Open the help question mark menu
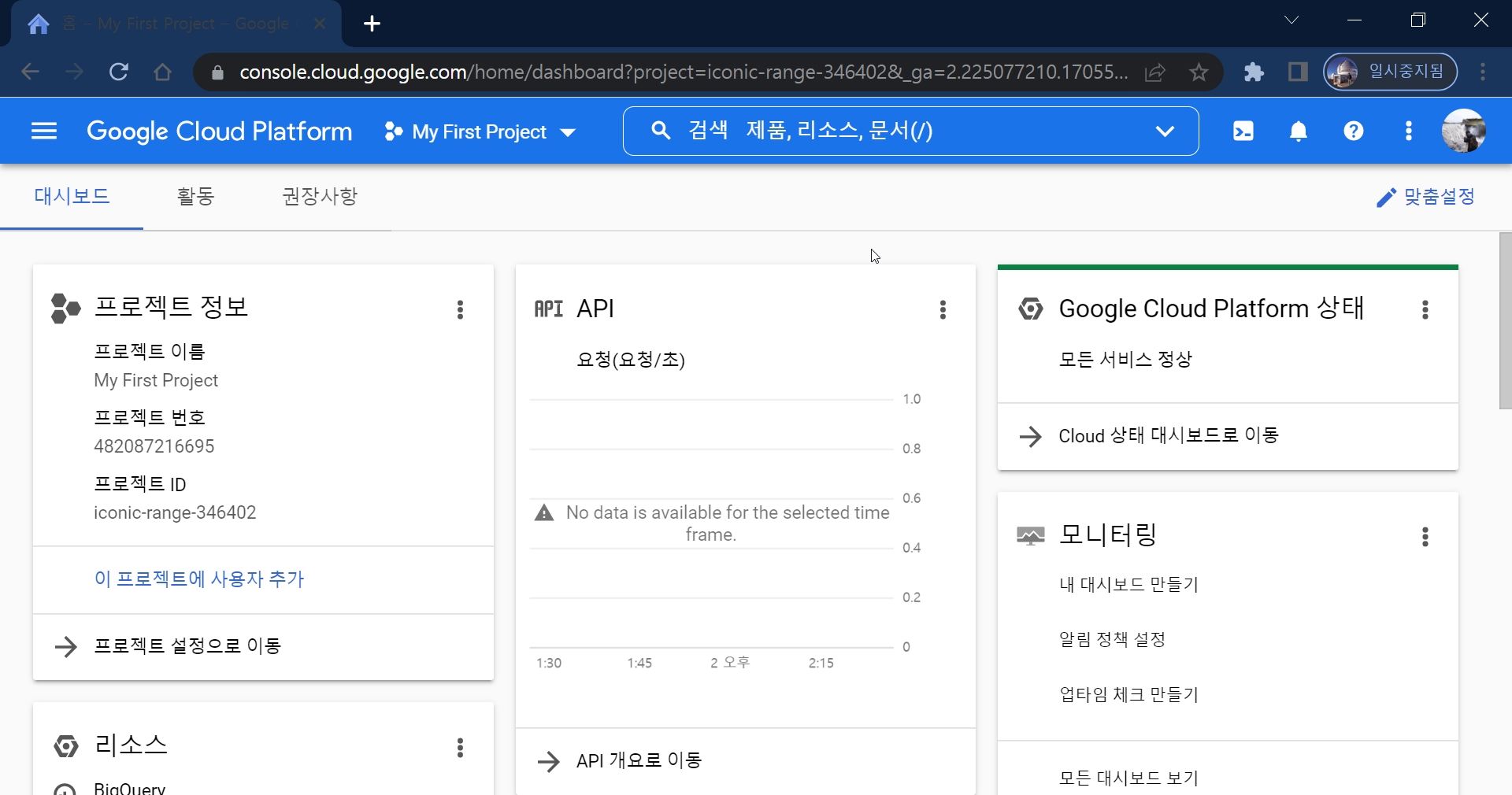The height and width of the screenshot is (795, 1512). [1354, 131]
